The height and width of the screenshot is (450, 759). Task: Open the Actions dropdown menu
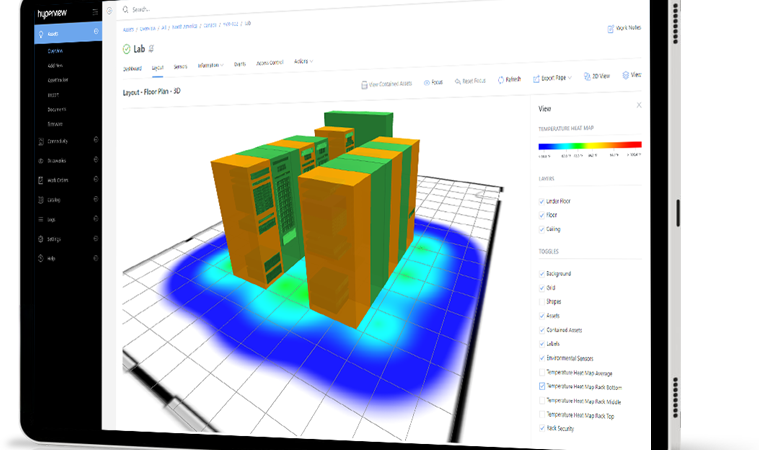(301, 61)
